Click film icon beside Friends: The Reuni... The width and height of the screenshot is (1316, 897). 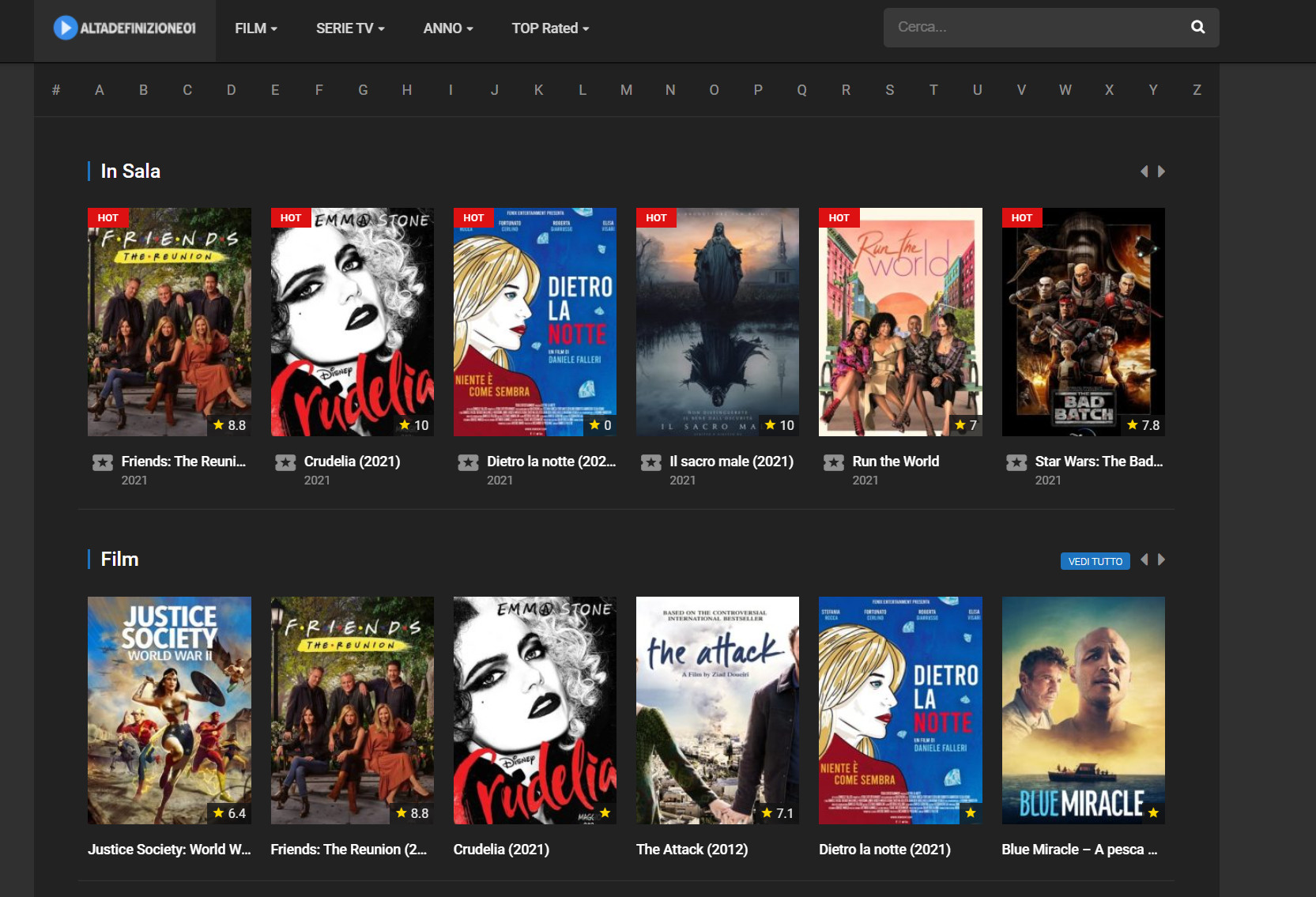[103, 462]
